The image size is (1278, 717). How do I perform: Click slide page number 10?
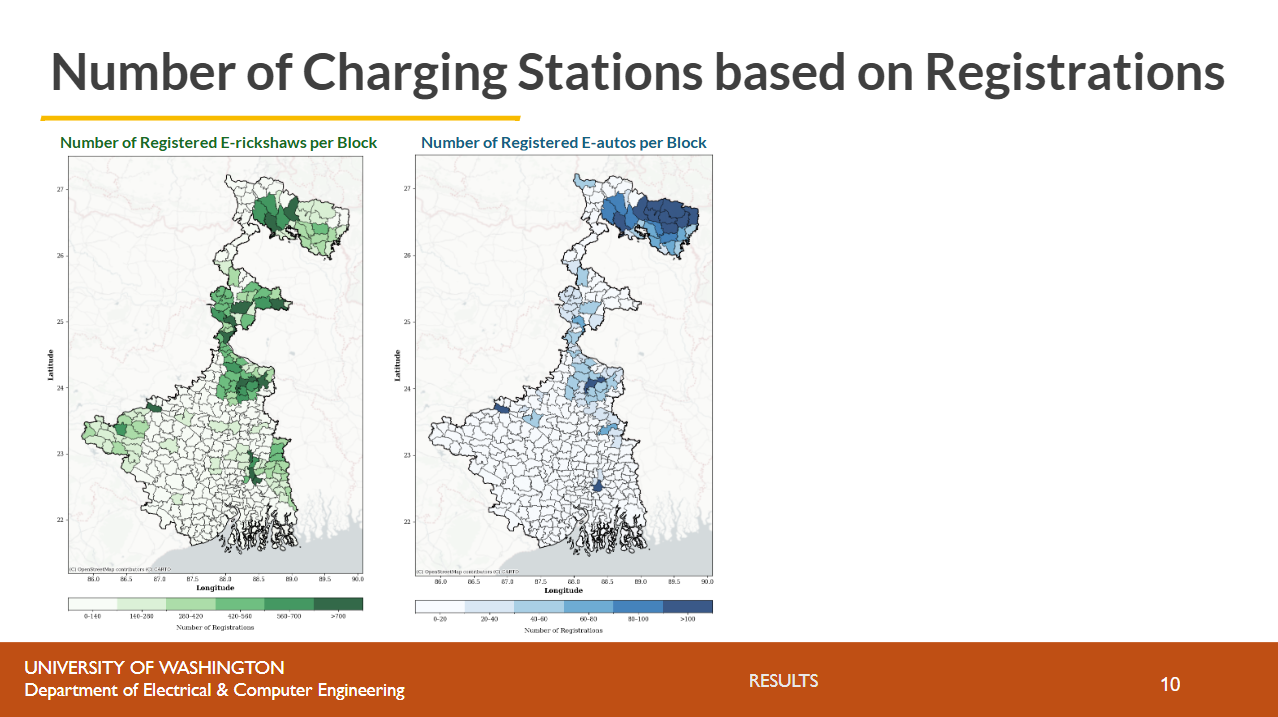[x=1170, y=685]
